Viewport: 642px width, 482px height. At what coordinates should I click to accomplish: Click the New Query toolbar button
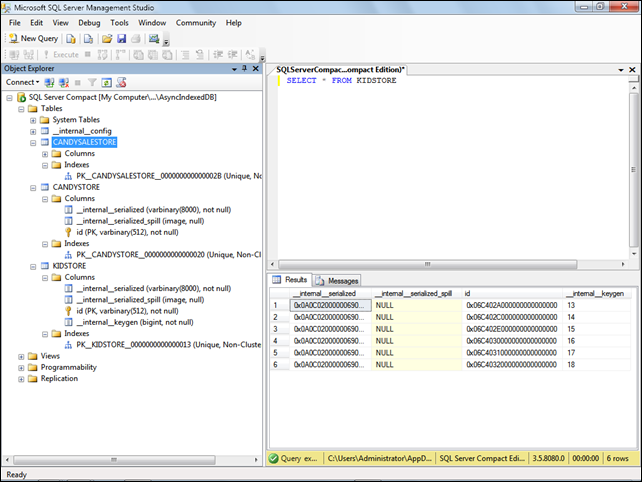tap(33, 38)
